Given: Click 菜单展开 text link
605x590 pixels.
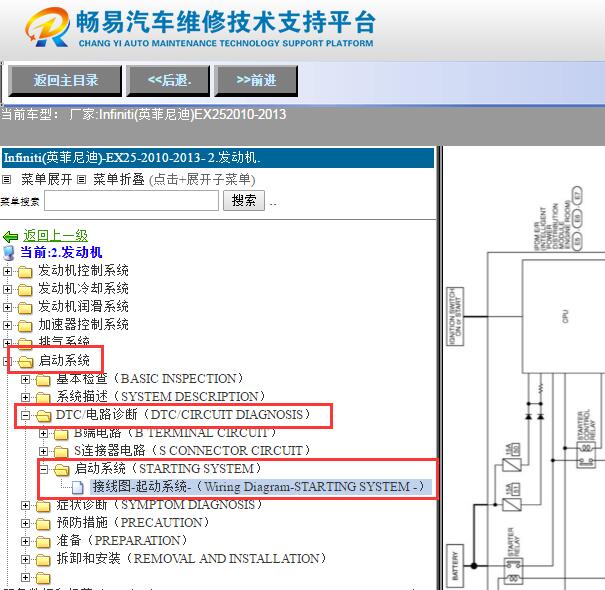Looking at the screenshot, I should [x=47, y=179].
